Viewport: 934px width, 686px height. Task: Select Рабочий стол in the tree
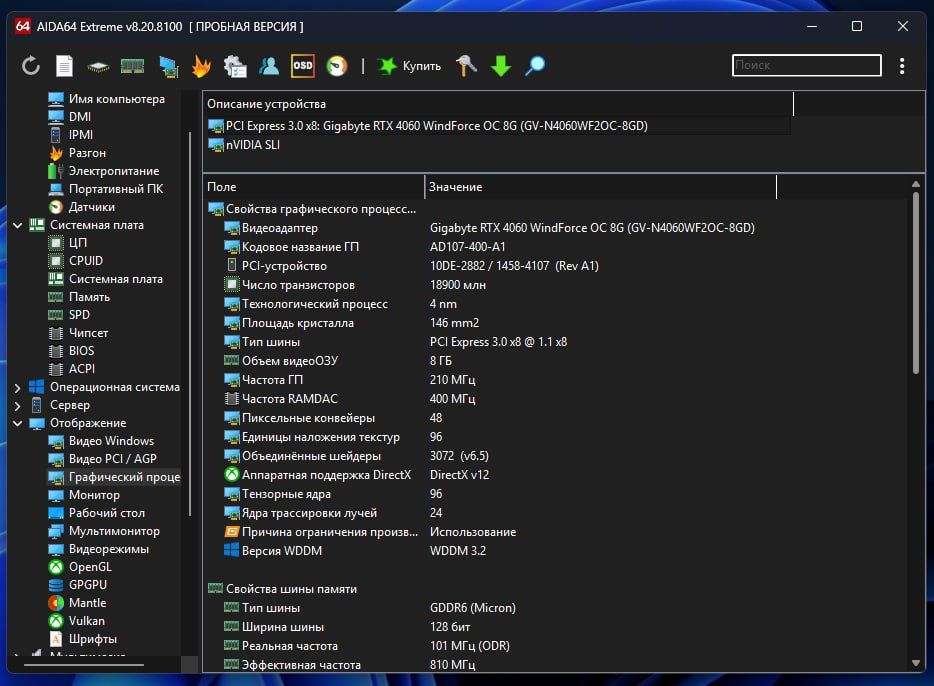(96, 513)
